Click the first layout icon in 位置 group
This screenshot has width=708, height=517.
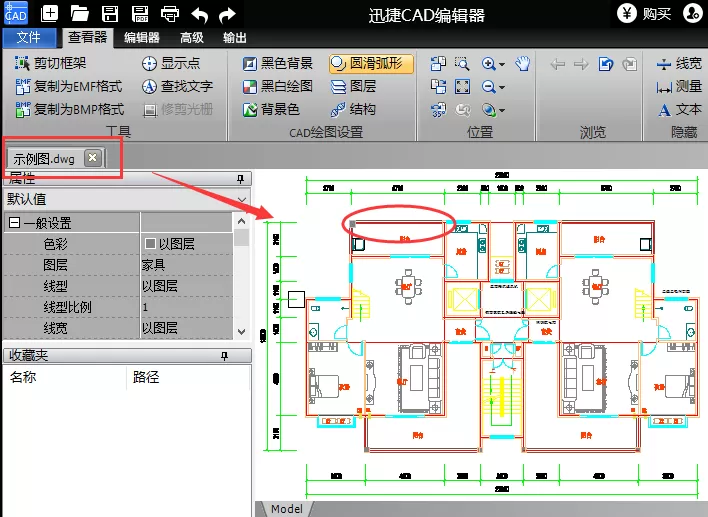(438, 64)
